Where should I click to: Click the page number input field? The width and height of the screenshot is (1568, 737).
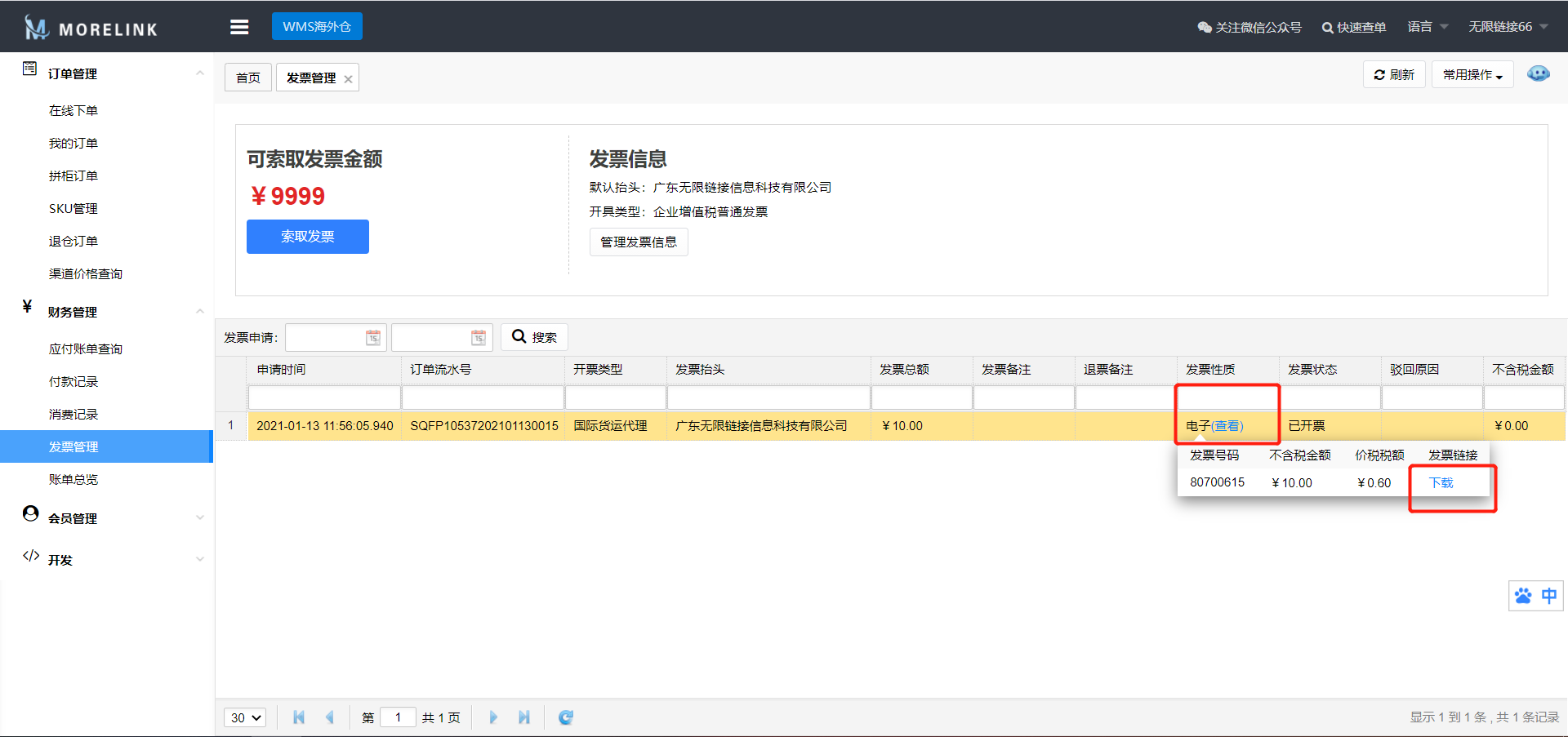[x=399, y=717]
